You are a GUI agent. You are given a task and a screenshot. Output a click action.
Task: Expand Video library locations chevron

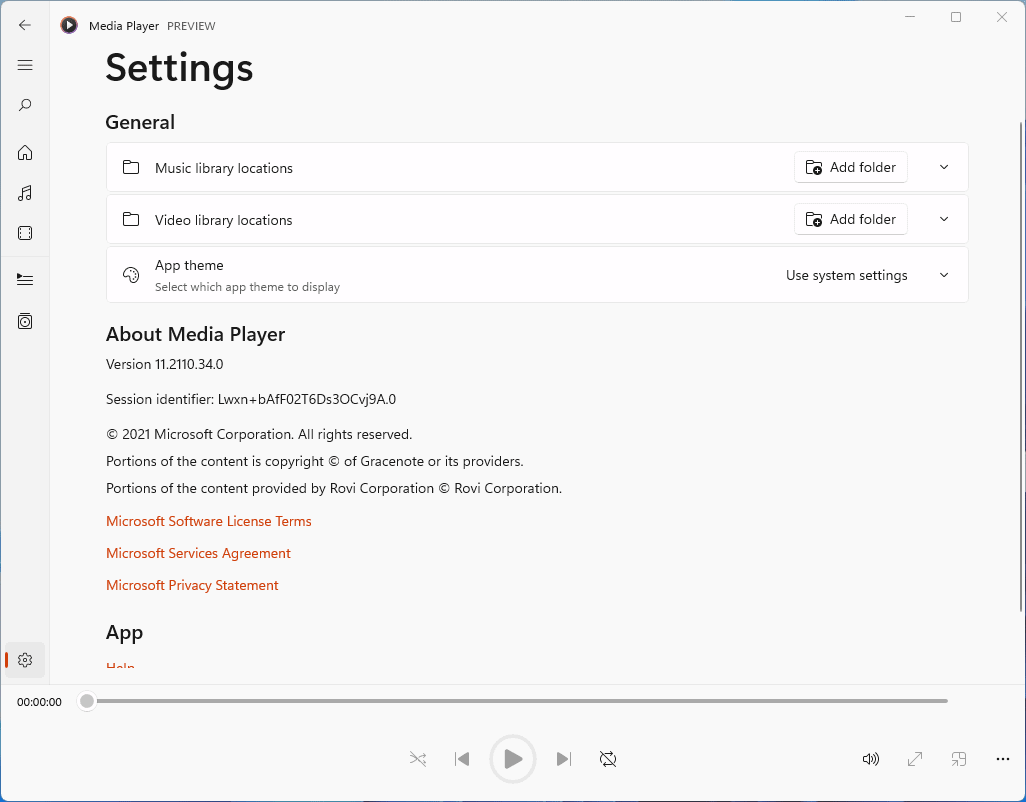point(944,219)
